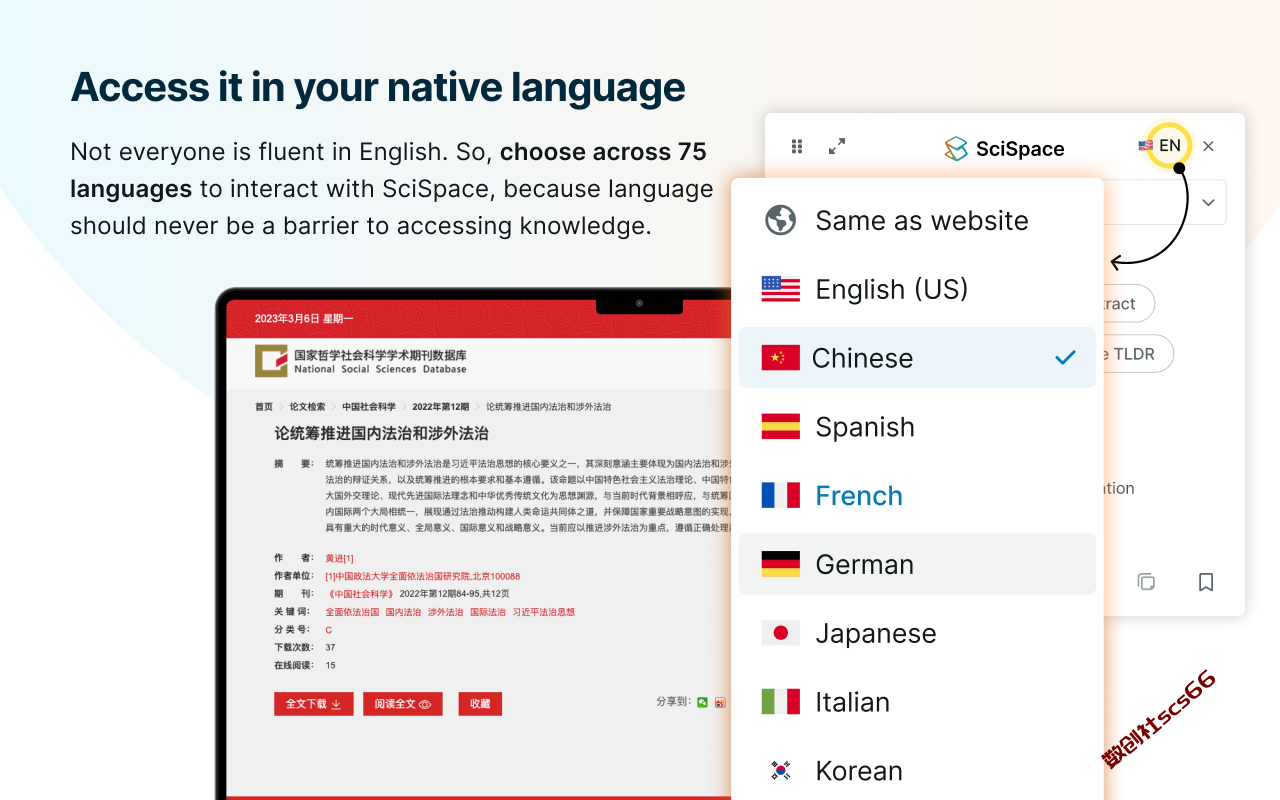This screenshot has height=800, width=1280.
Task: Share via the green WeChat icon
Action: point(702,703)
